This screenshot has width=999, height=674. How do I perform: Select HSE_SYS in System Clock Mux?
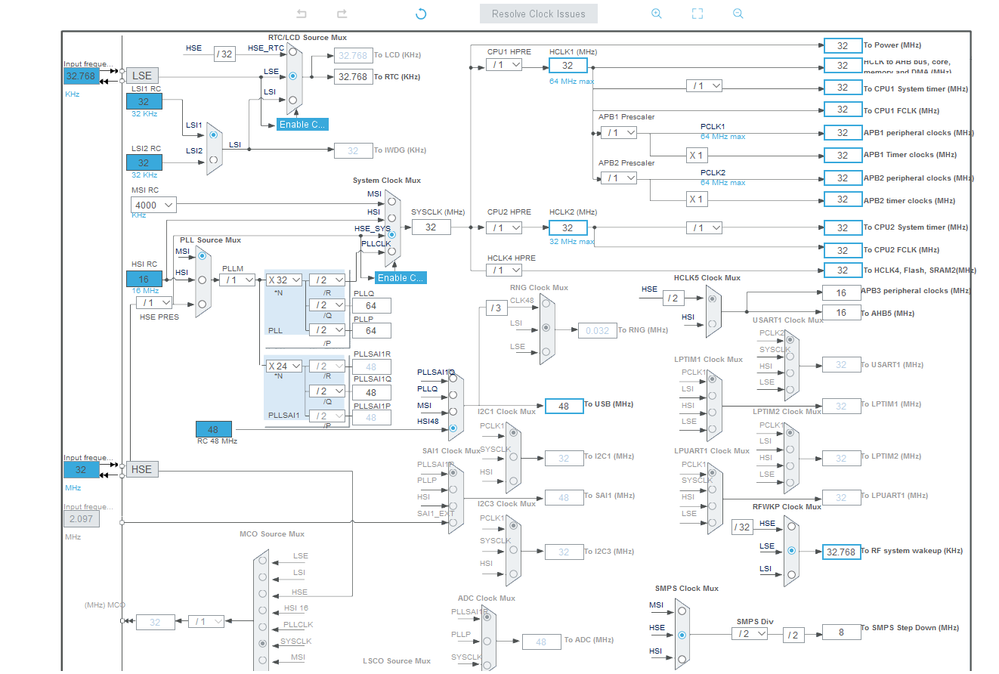[392, 234]
